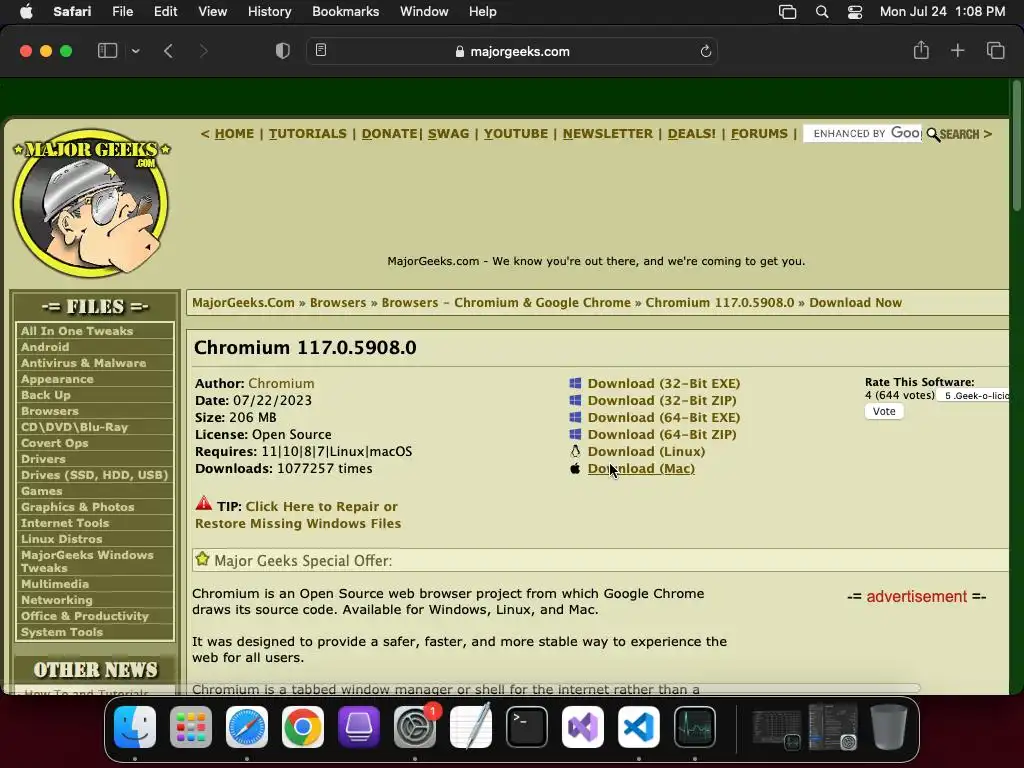Go to HOME in site navigation

click(x=234, y=133)
